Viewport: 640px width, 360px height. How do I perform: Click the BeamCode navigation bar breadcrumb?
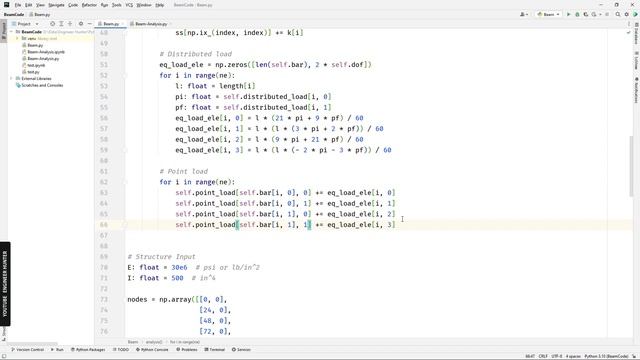click(x=14, y=14)
